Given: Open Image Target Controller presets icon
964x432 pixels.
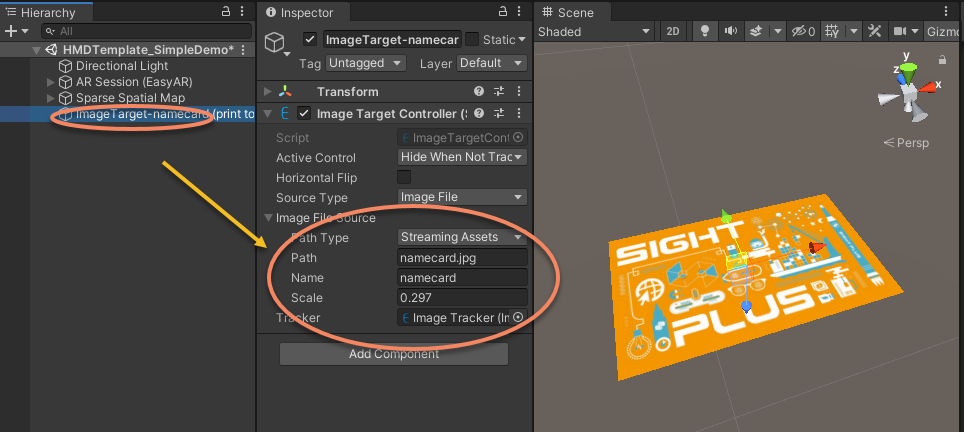Looking at the screenshot, I should point(499,113).
